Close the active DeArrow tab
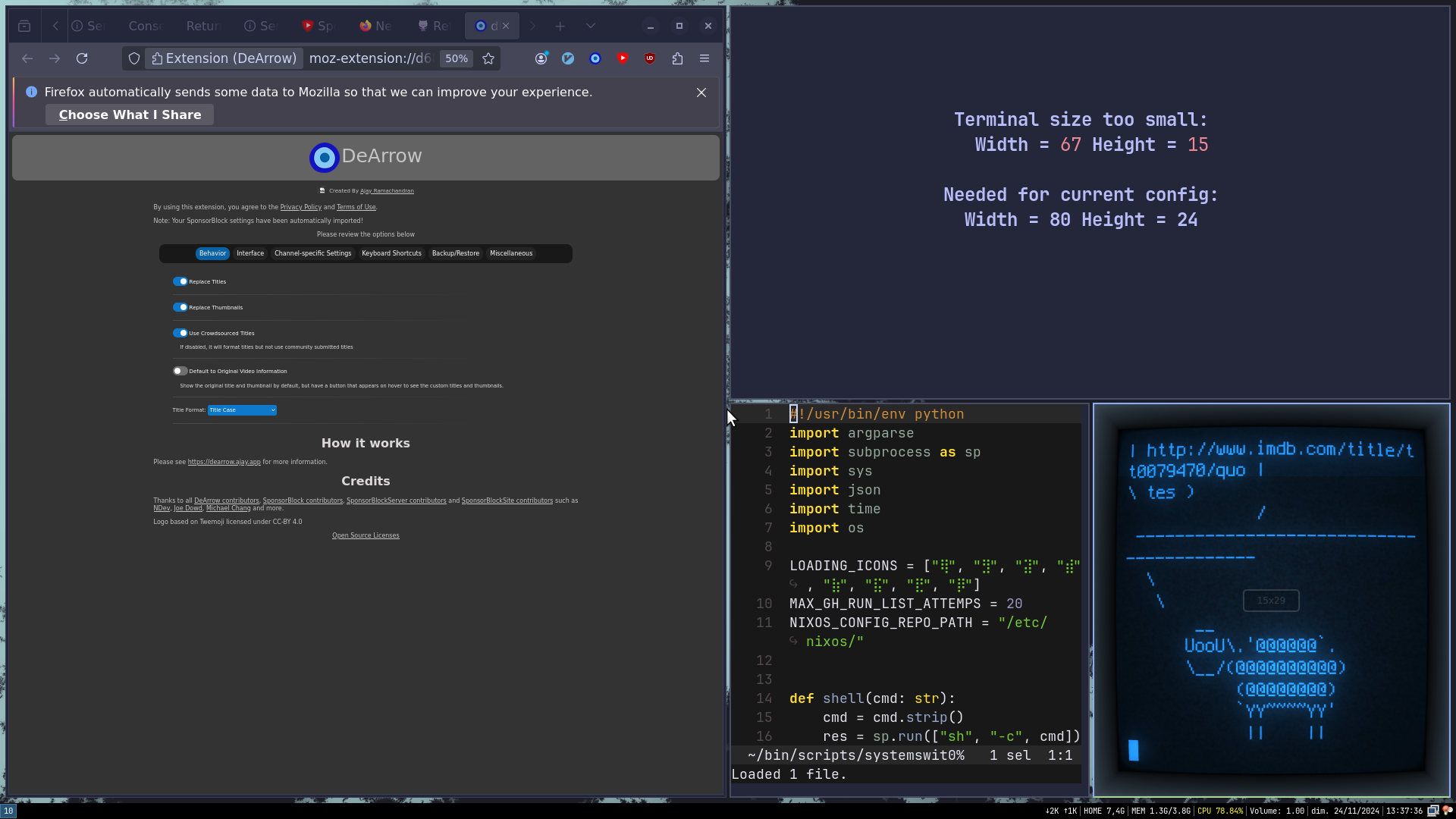 coord(506,26)
